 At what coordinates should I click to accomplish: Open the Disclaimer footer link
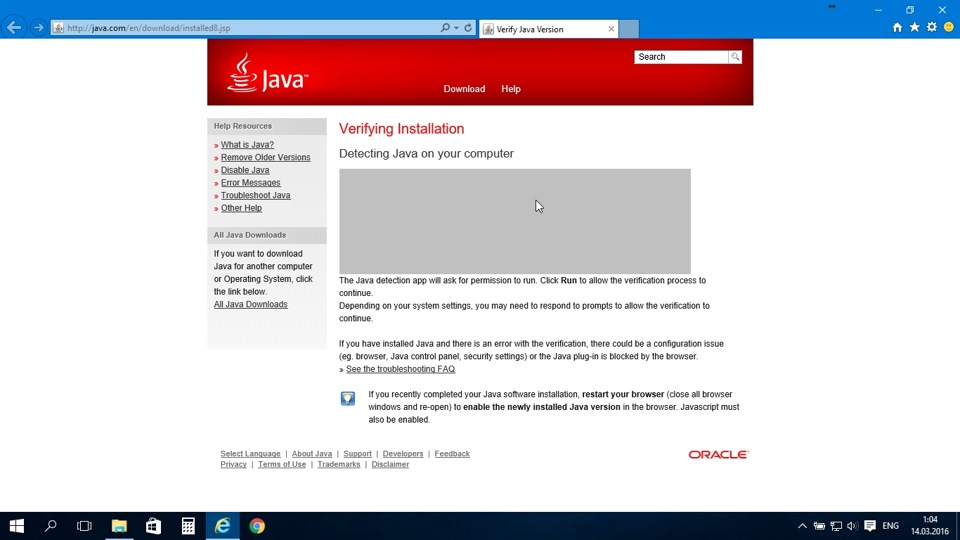pos(390,464)
